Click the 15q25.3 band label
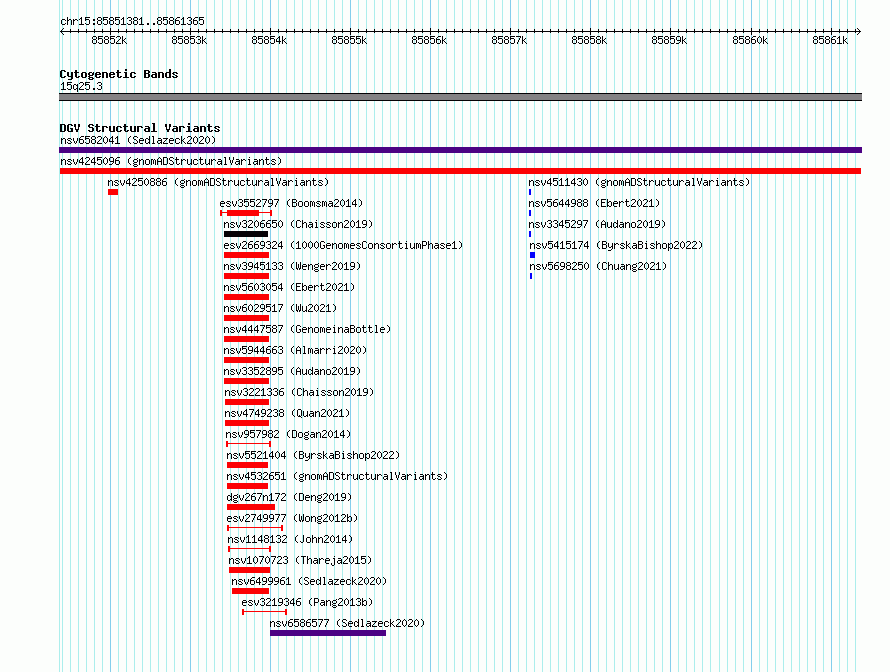The width and height of the screenshot is (890, 672). coord(81,86)
